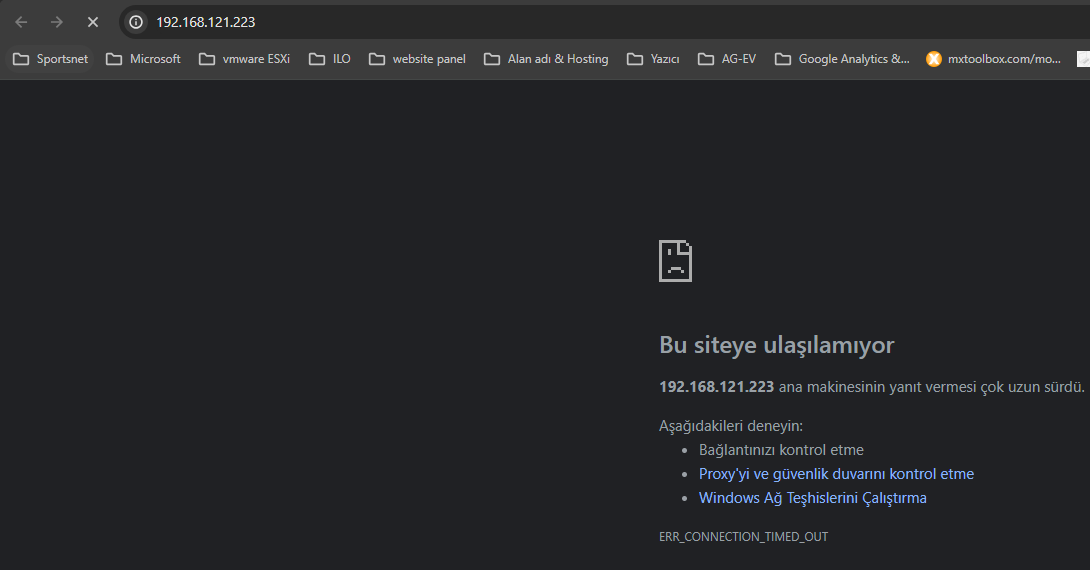Click the ERR_CONNECTION_TIMED_OUT error code

tap(743, 537)
